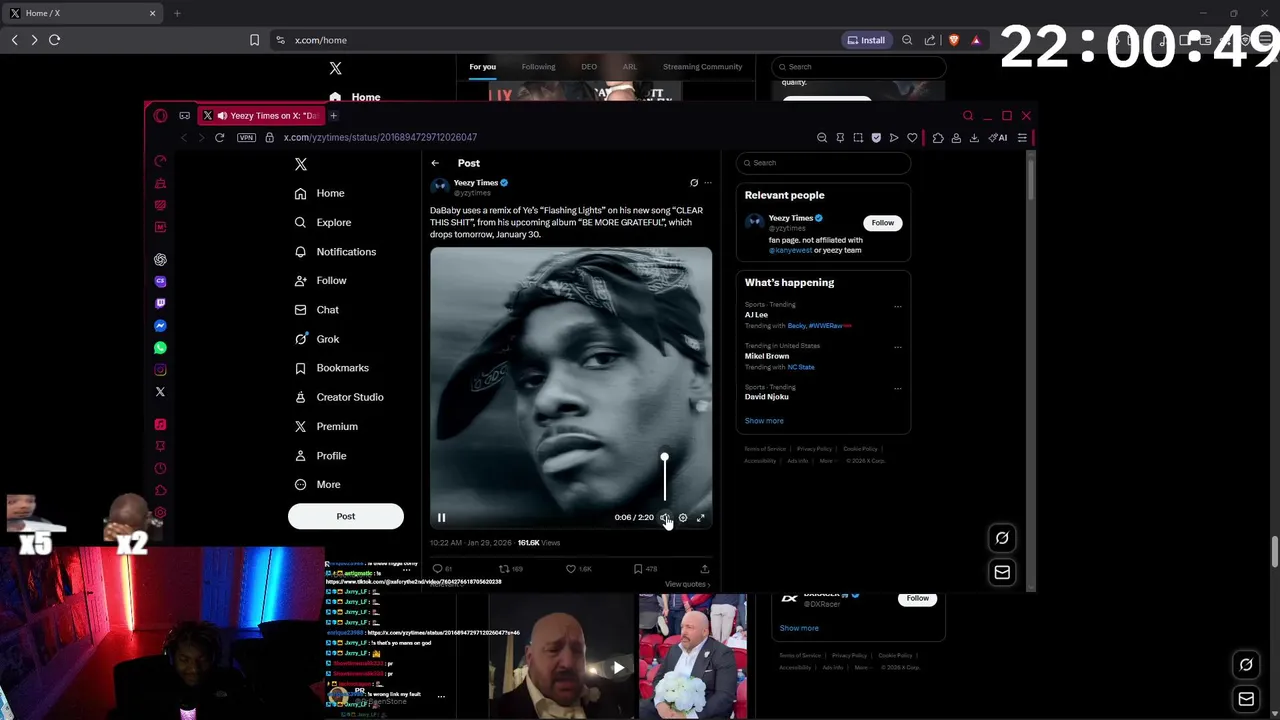Screen dimensions: 1280x720
Task: Click Show more under What's happening
Action: click(764, 421)
